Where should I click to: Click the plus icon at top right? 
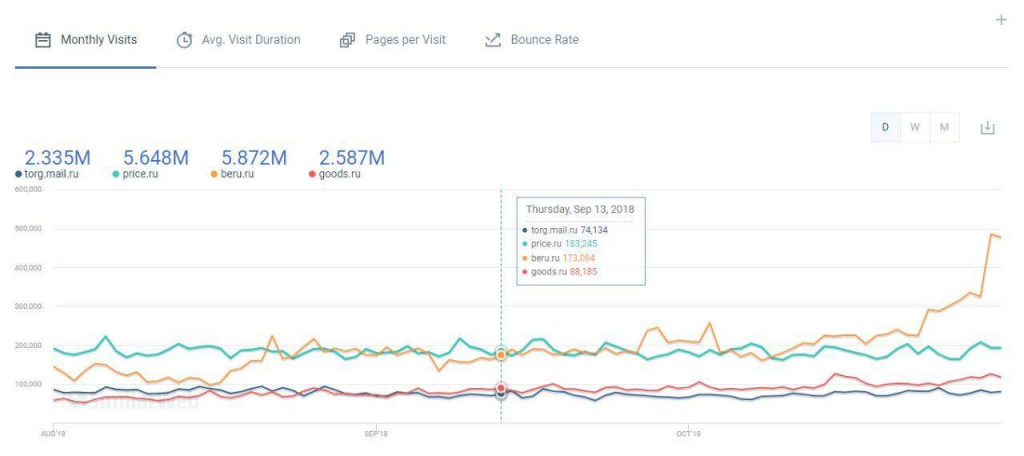click(x=1001, y=20)
